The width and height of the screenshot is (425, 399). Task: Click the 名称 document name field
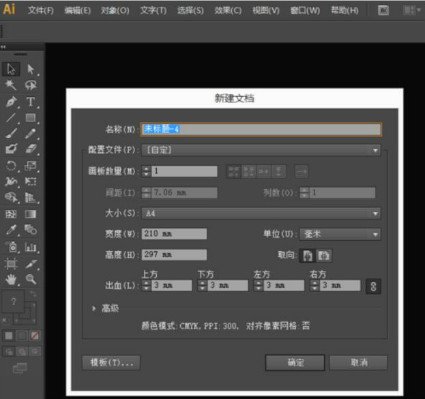(x=261, y=129)
